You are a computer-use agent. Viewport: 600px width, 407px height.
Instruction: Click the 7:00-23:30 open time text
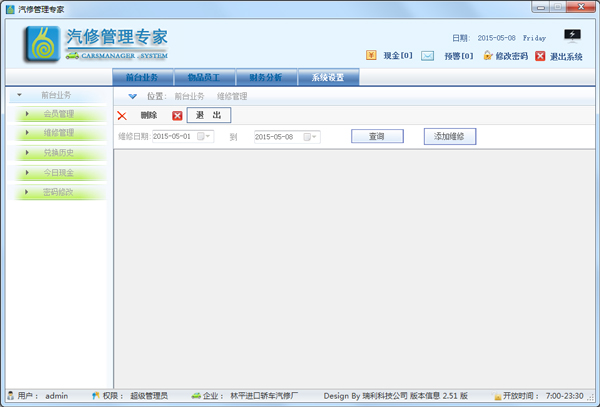coord(564,396)
